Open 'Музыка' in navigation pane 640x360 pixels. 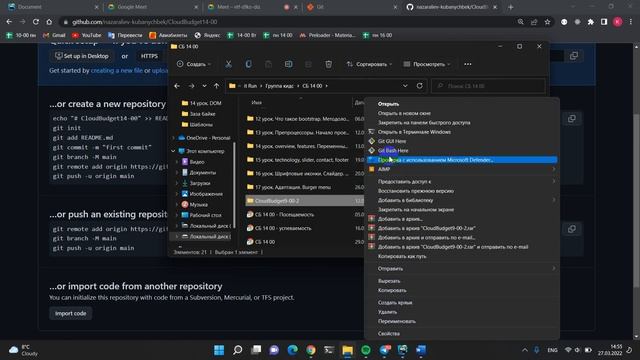[x=198, y=204]
